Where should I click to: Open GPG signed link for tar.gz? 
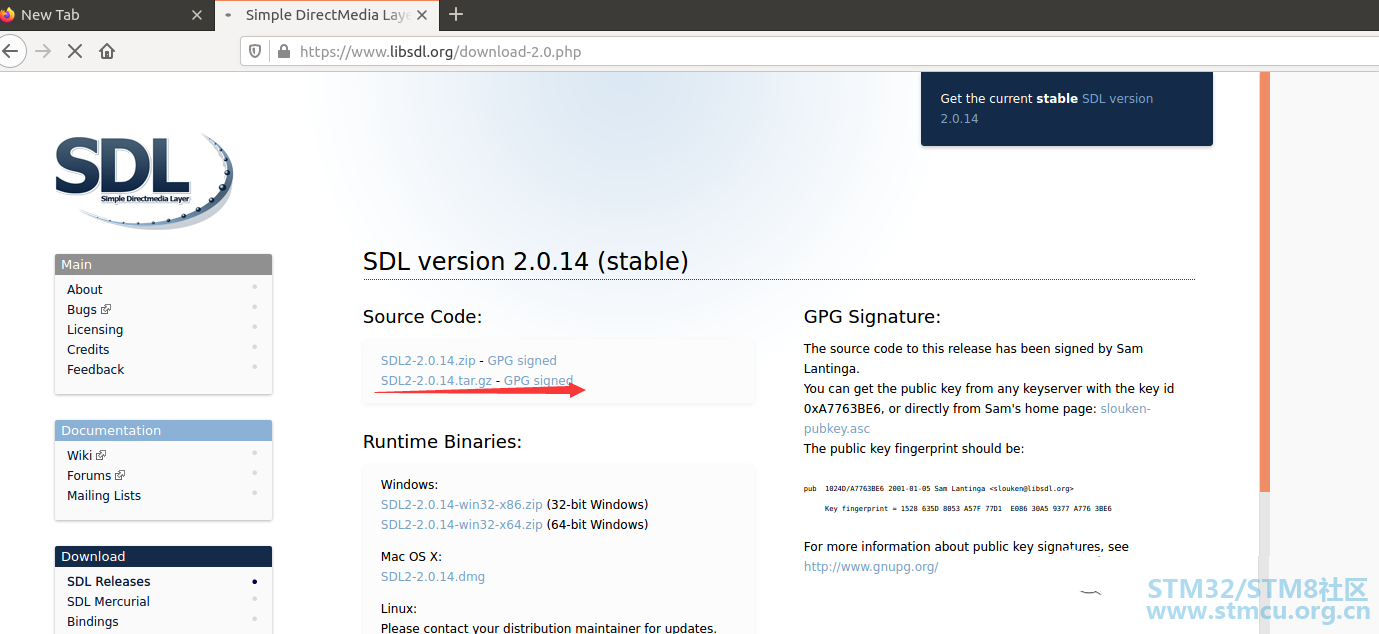pyautogui.click(x=538, y=380)
